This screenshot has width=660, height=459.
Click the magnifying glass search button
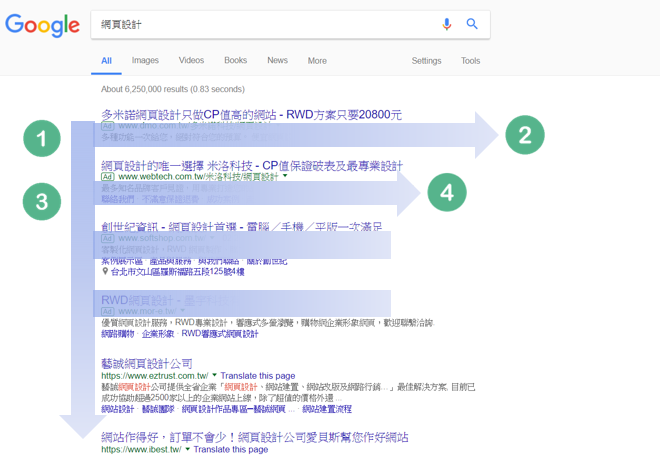(x=472, y=24)
